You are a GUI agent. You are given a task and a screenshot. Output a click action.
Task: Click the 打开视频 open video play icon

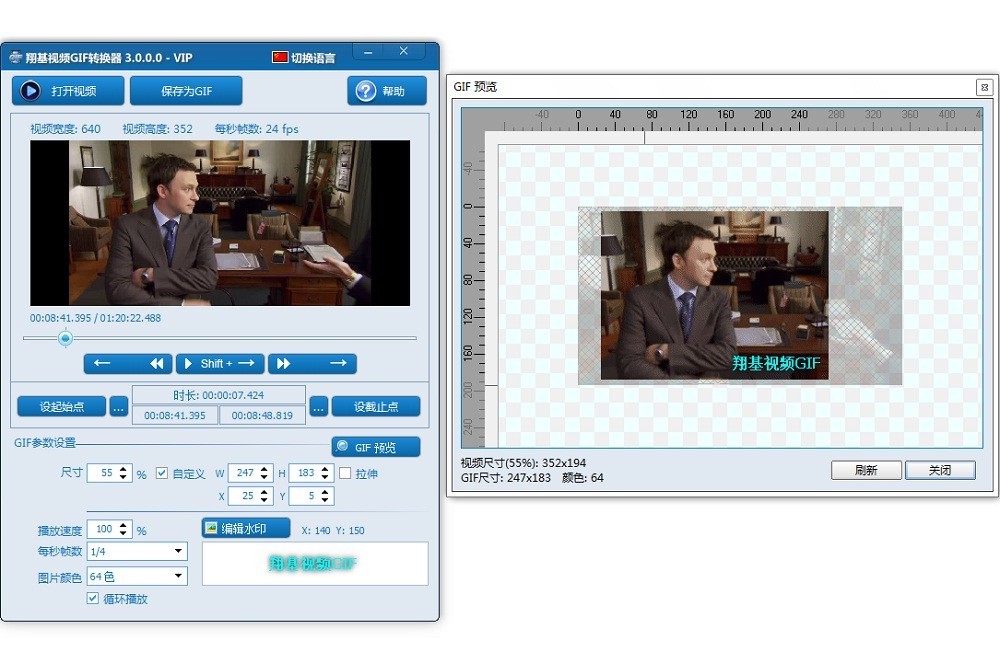tap(31, 91)
